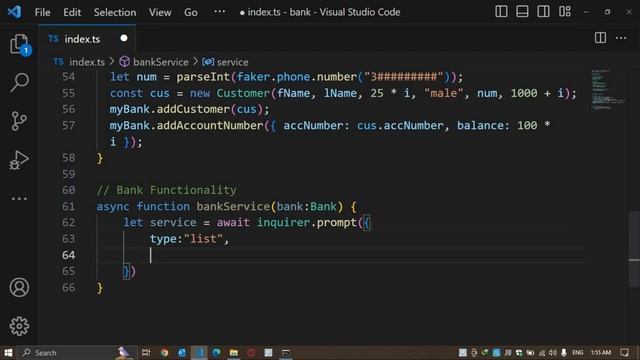Viewport: 640px width, 360px height.
Task: Click the word bankService in function declaration
Action: click(x=233, y=207)
